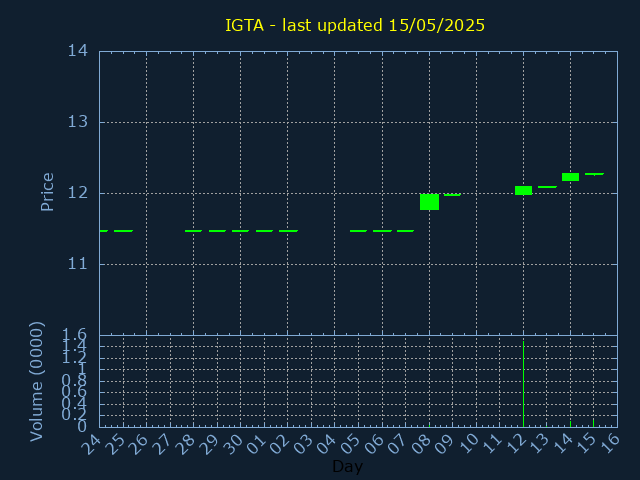Viewport: 640px width, 480px height.
Task: Click the price axis label 13
Action: (78, 122)
